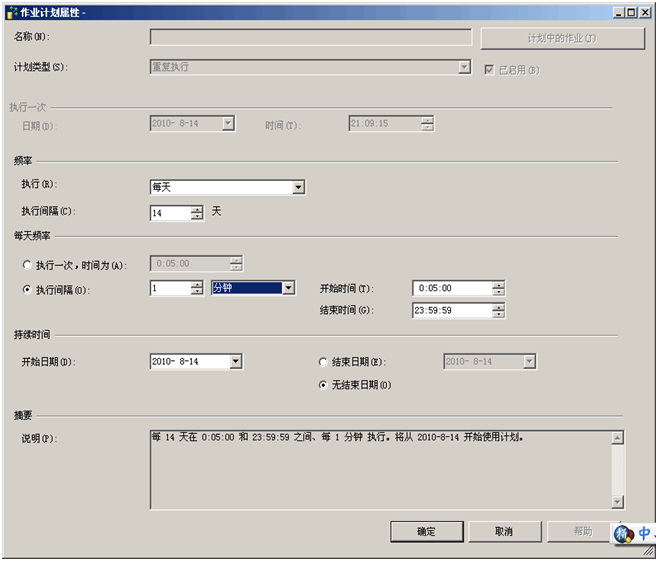Choose the 无结束日期 radio button
The image size is (658, 561).
click(x=323, y=385)
